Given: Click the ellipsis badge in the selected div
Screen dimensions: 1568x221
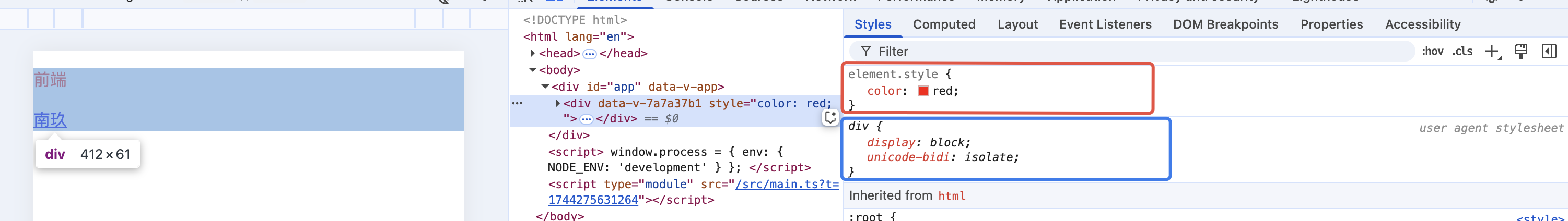Looking at the screenshot, I should (x=586, y=119).
